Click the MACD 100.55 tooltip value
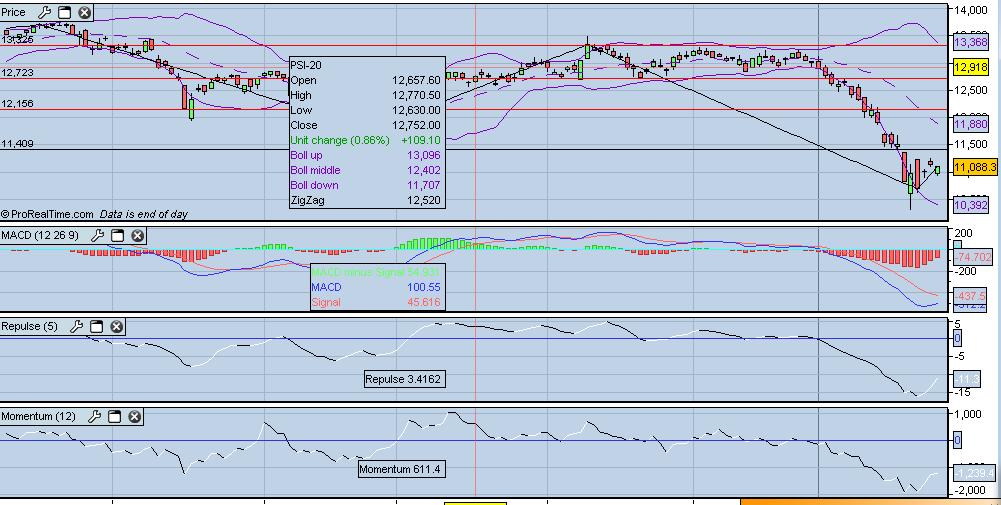 (x=425, y=287)
